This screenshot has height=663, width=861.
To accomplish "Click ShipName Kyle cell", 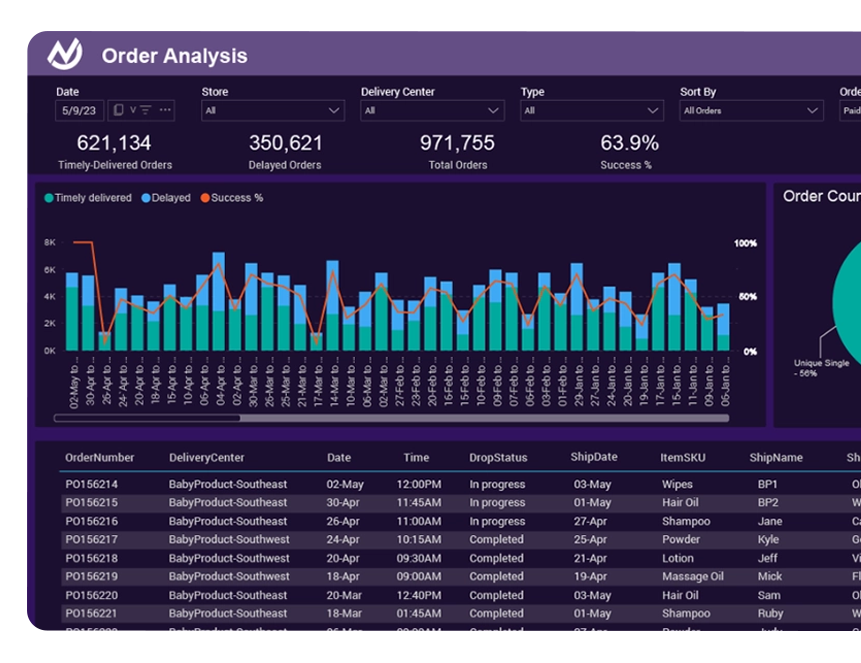I will click(x=768, y=539).
